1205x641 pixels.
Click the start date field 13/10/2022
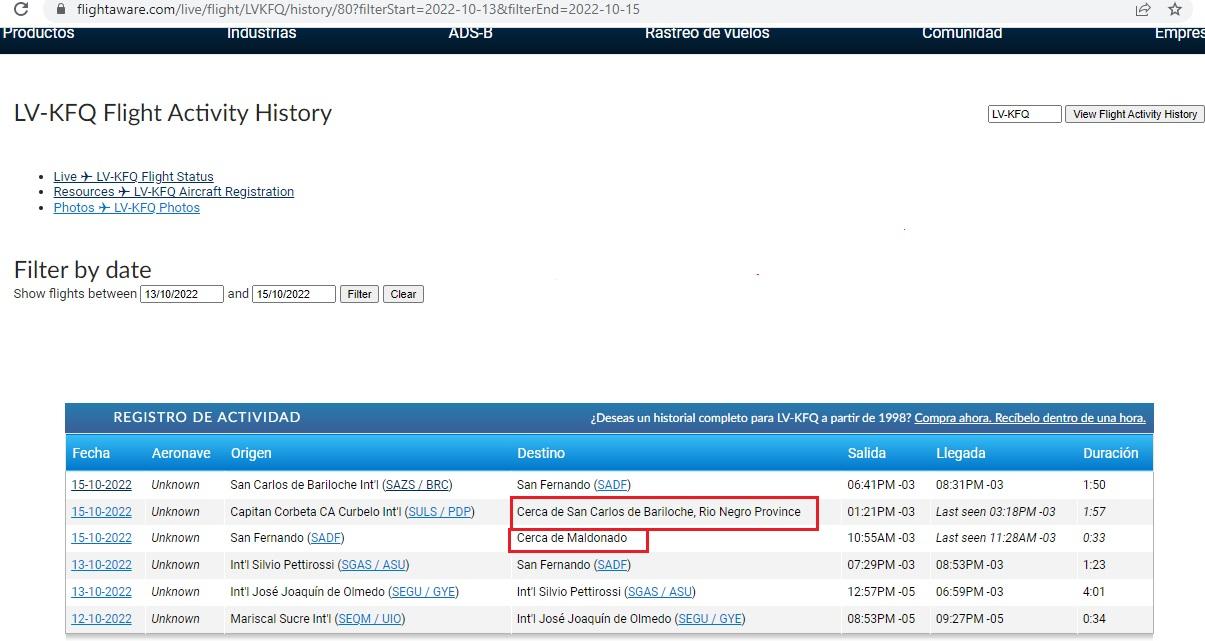click(x=181, y=294)
